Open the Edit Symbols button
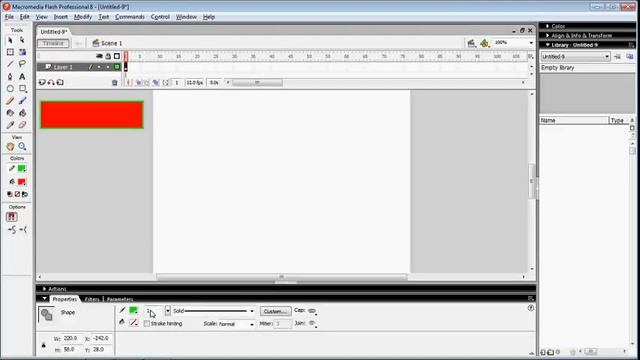Image resolution: width=640 pixels, height=360 pixels. click(484, 43)
